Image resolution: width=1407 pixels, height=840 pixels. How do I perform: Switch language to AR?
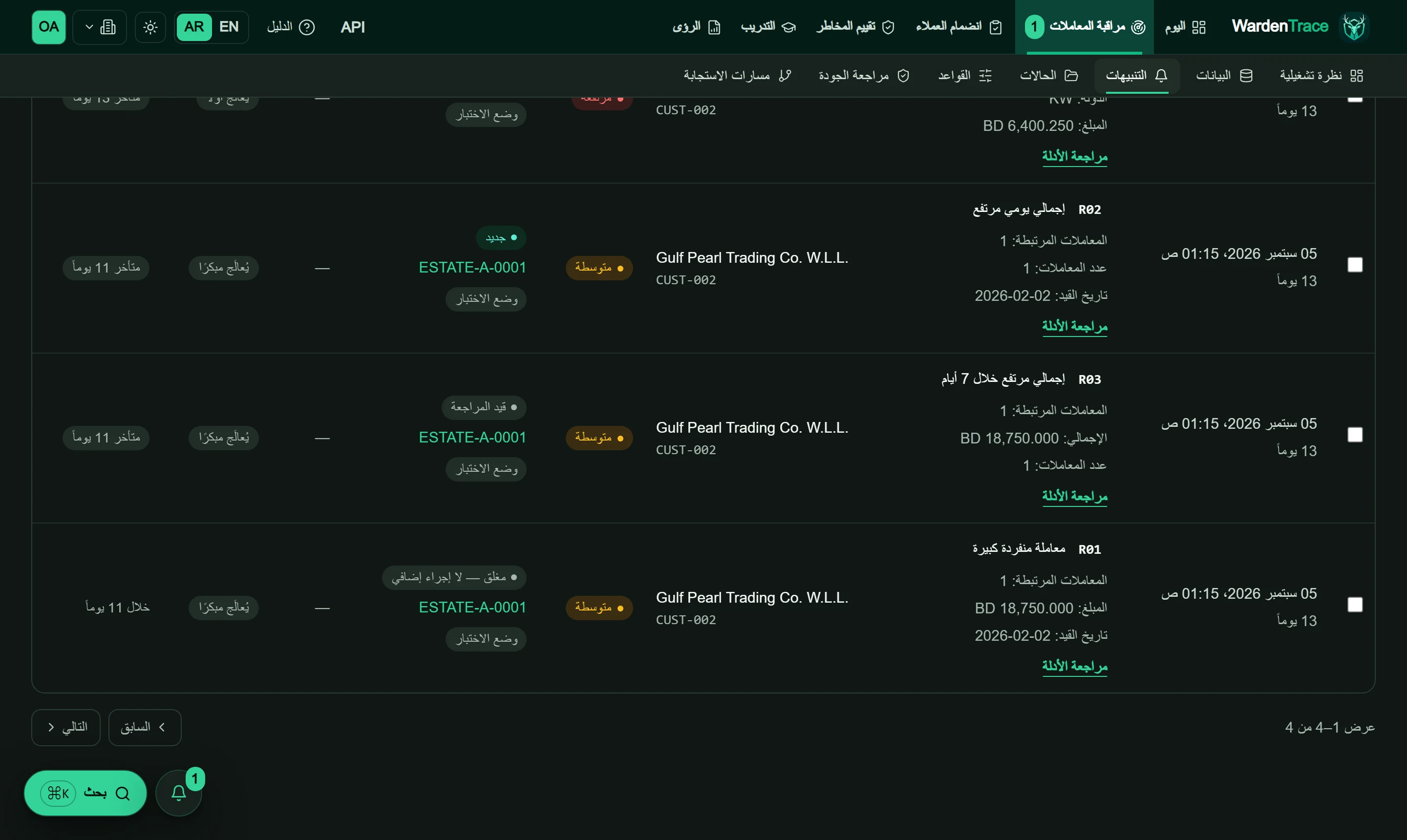coord(194,27)
